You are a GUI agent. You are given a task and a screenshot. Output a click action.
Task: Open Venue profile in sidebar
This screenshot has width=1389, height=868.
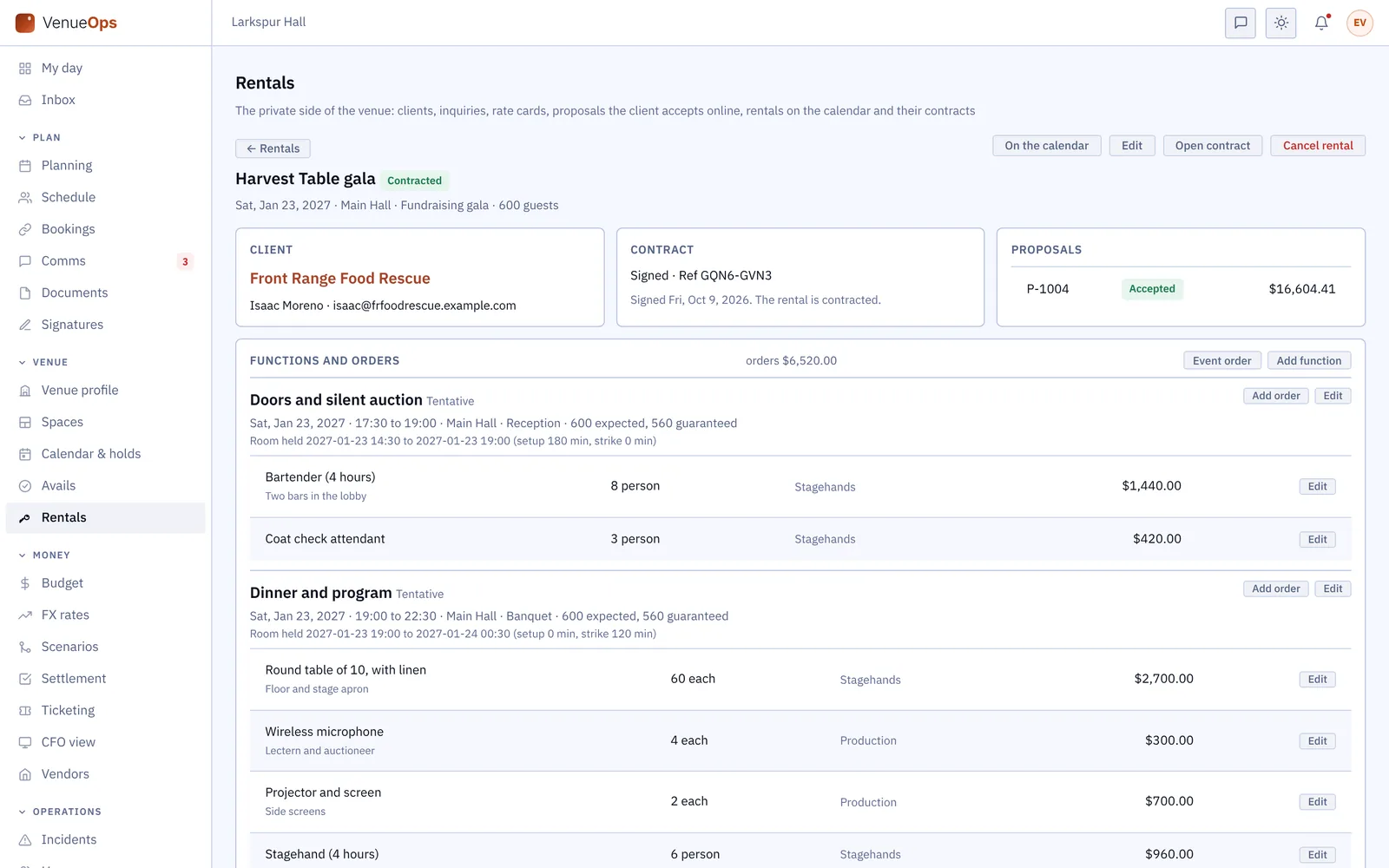tap(105, 391)
